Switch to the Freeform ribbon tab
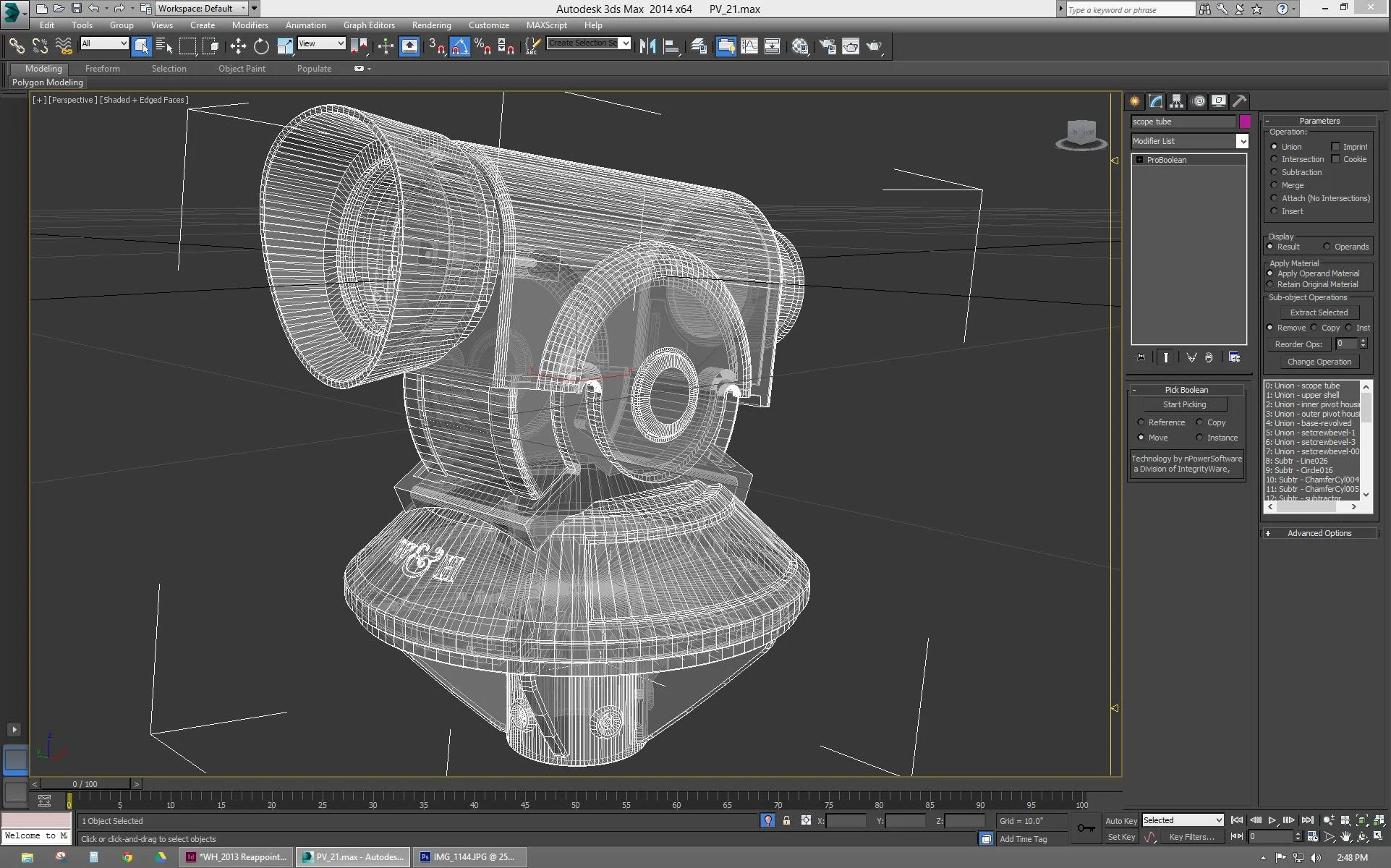Viewport: 1391px width, 868px height. [x=102, y=69]
